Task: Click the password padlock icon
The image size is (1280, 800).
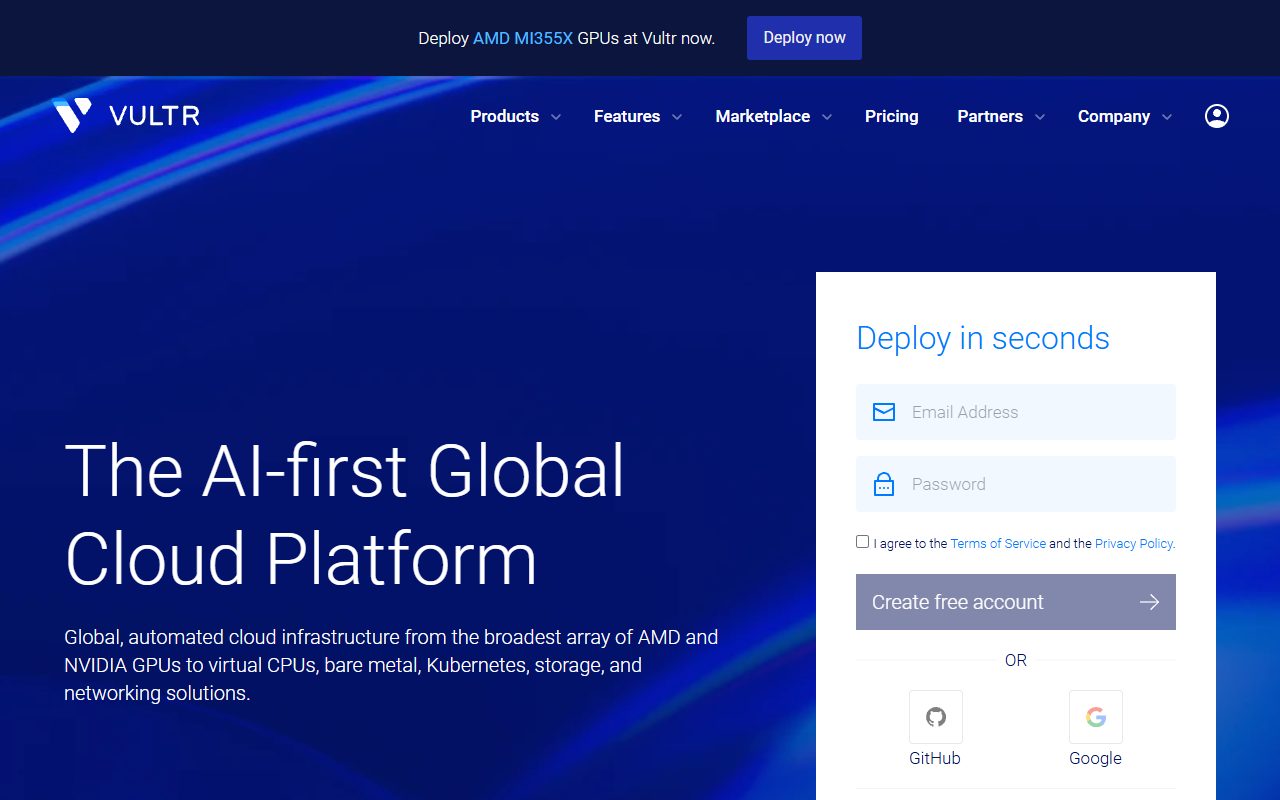Action: coord(884,483)
